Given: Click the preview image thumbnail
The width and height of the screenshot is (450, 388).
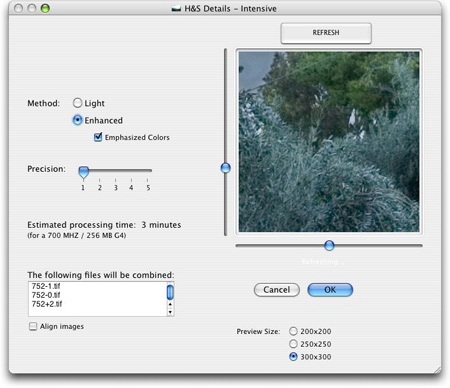Looking at the screenshot, I should 329,142.
